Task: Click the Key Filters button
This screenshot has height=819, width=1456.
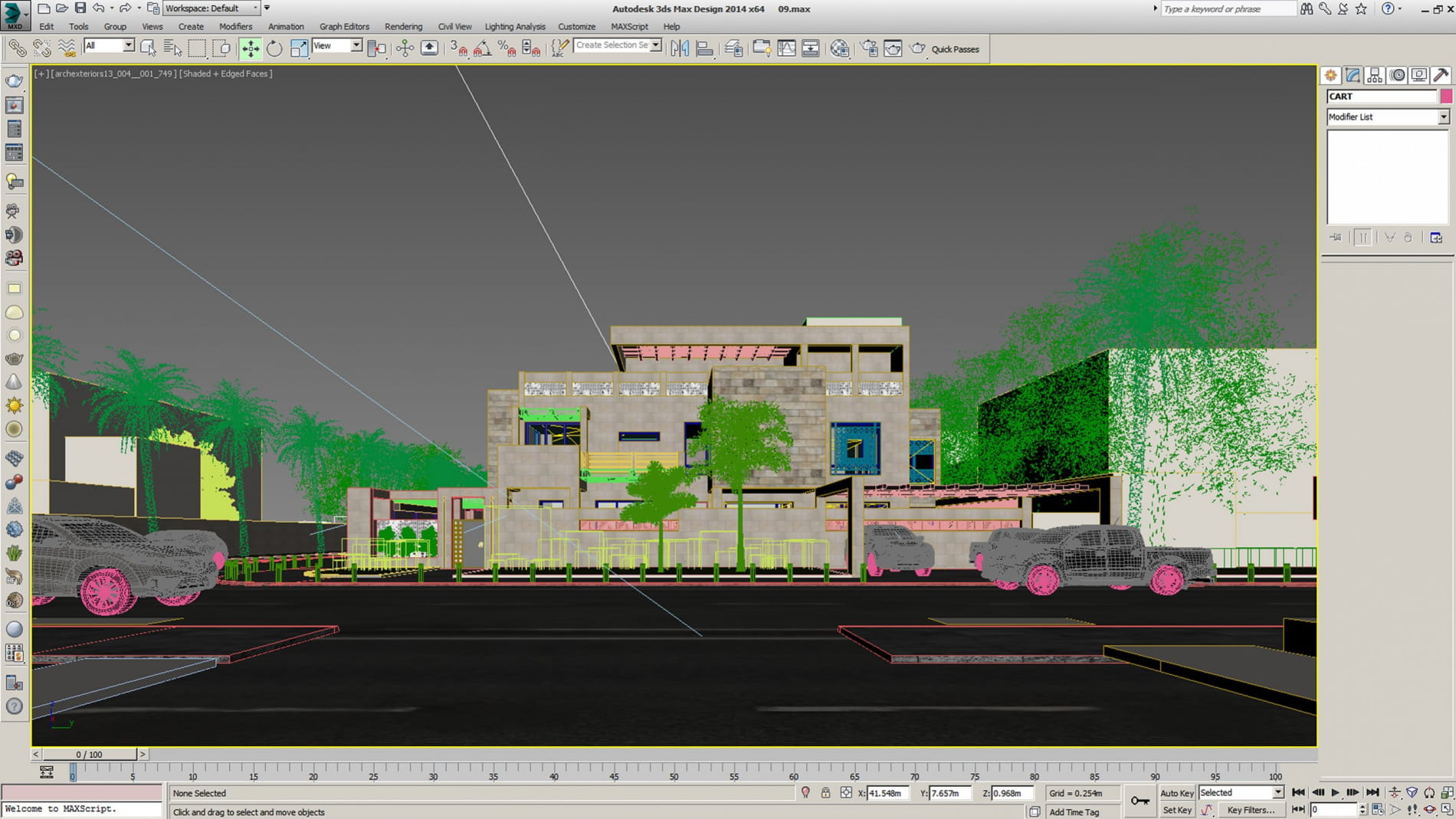Action: [x=1251, y=810]
